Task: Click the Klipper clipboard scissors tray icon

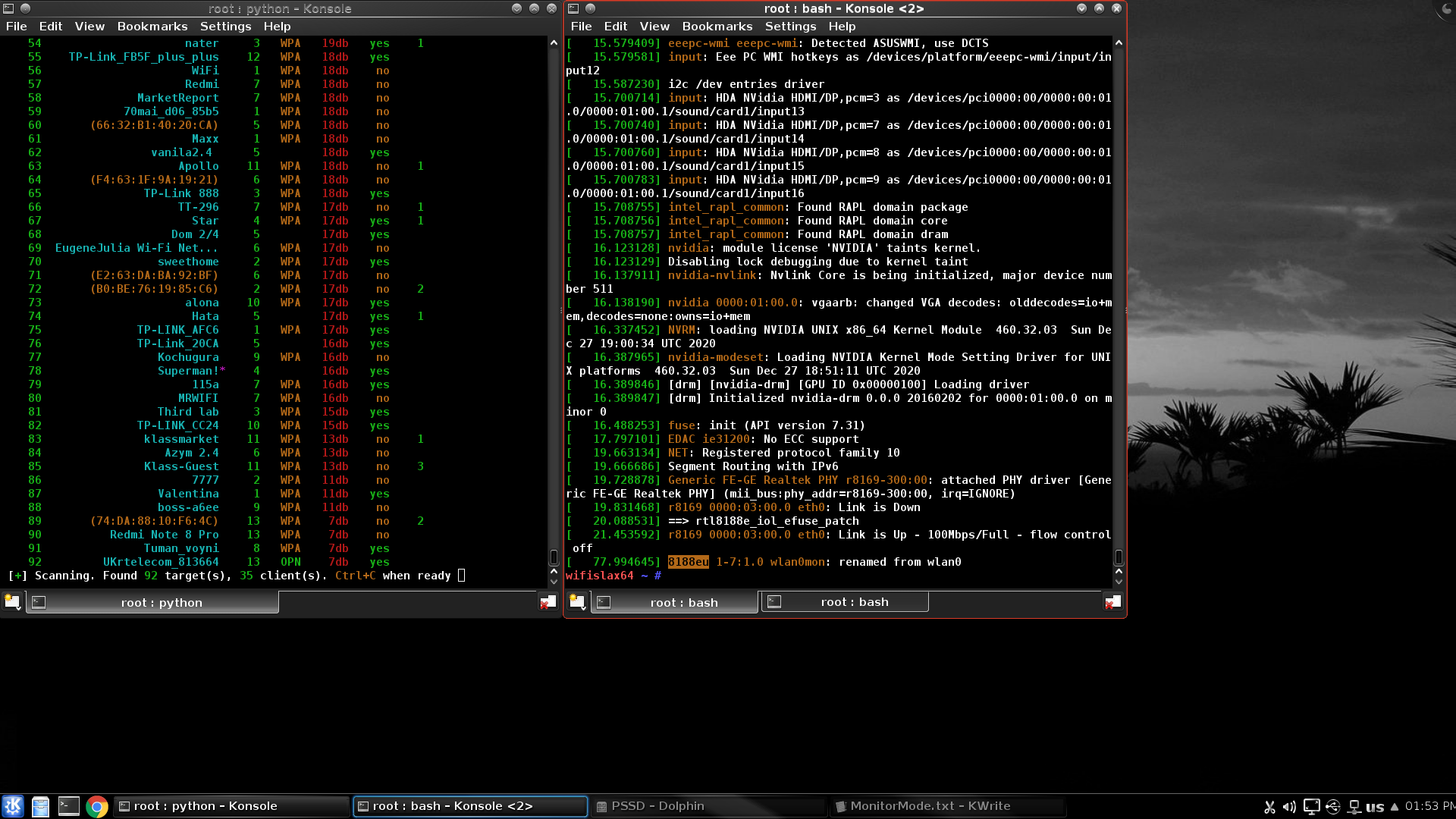Action: click(1269, 807)
